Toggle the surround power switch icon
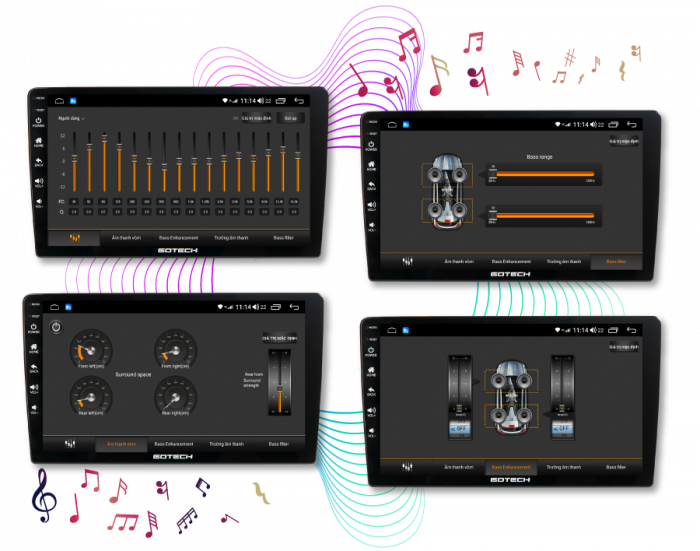The image size is (700, 551). coord(56,327)
